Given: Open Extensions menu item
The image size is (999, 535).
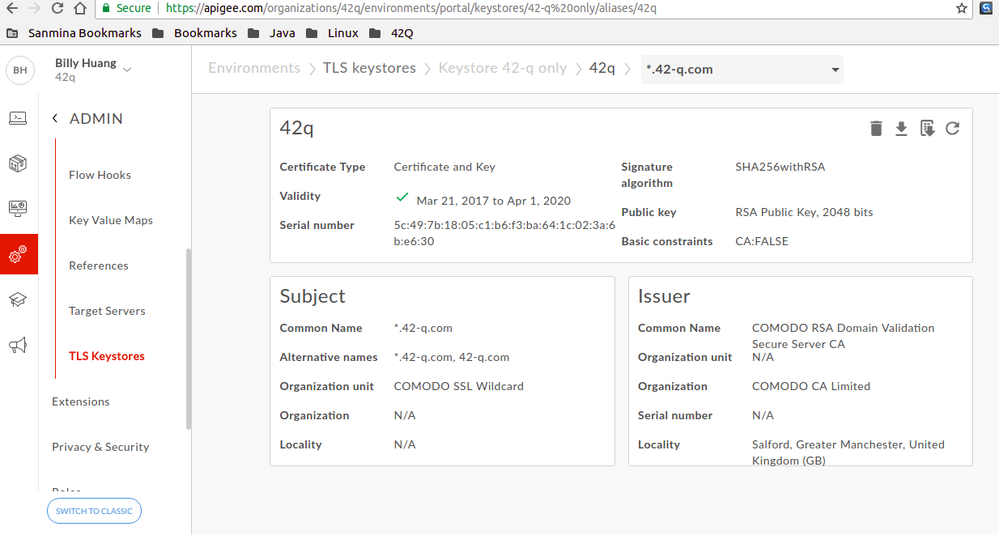Looking at the screenshot, I should click(81, 402).
